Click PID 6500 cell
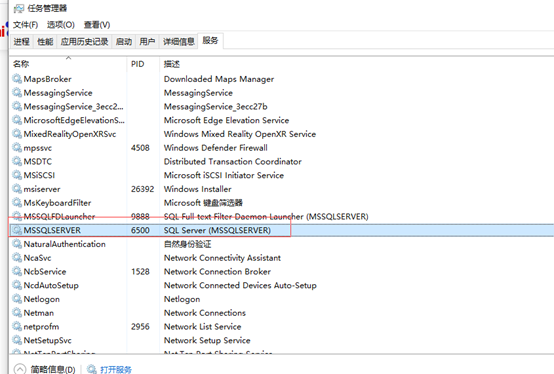 (140, 230)
